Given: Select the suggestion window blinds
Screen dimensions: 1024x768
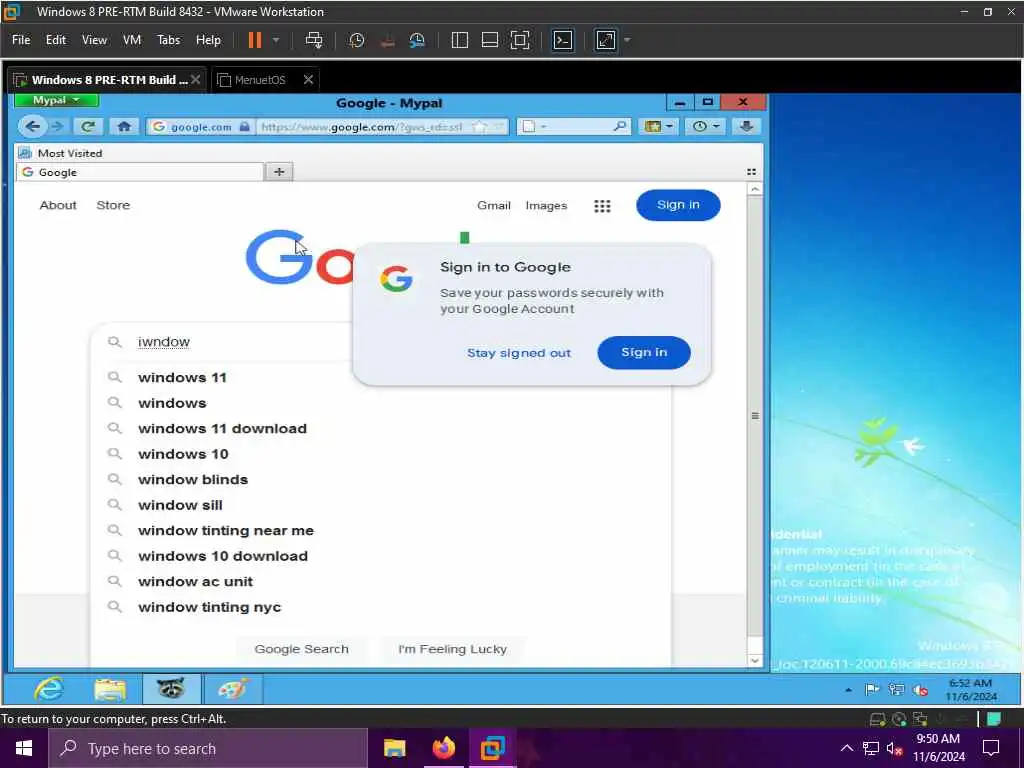Looking at the screenshot, I should [193, 479].
